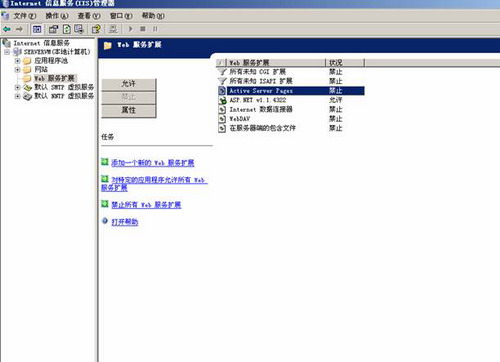Click 添加一个新的 Web 服务扩展 link
Screen dimensions: 500x362
coord(153,163)
